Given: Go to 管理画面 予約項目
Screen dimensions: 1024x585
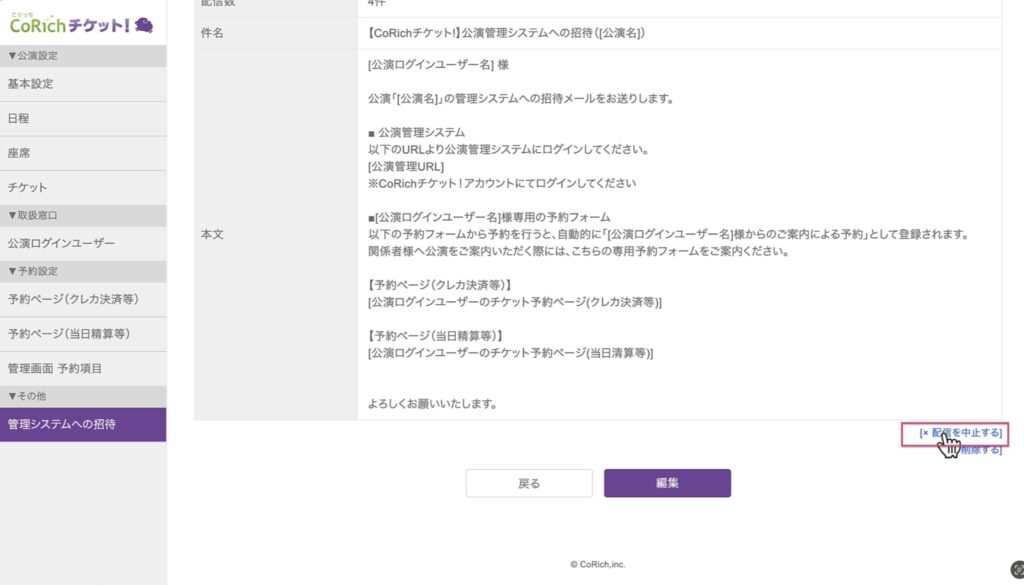Looking at the screenshot, I should click(x=55, y=369).
